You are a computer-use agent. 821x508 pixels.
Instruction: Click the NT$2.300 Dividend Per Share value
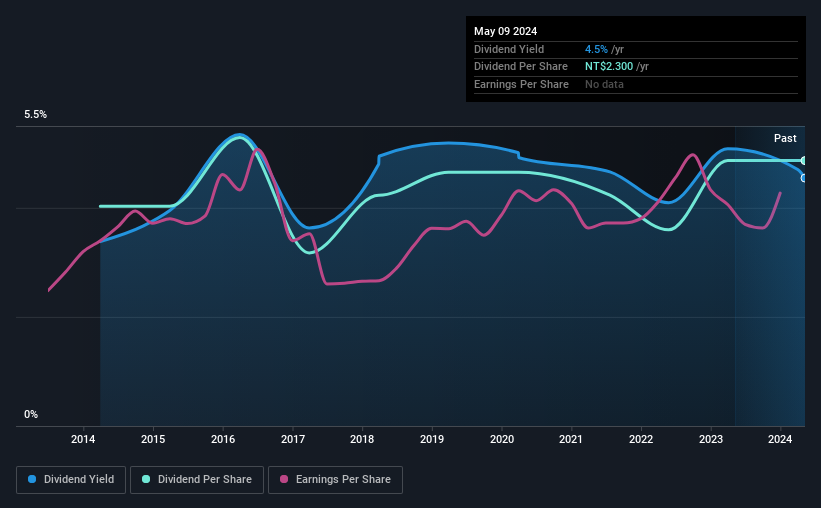point(609,67)
